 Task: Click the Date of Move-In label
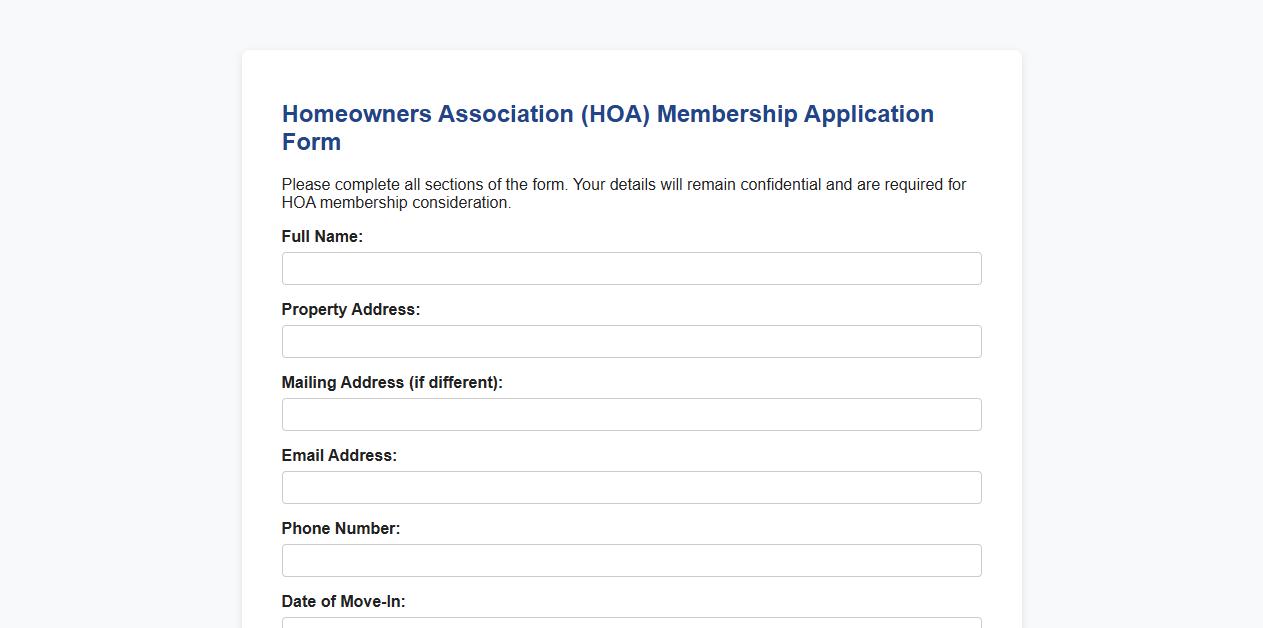tap(344, 601)
